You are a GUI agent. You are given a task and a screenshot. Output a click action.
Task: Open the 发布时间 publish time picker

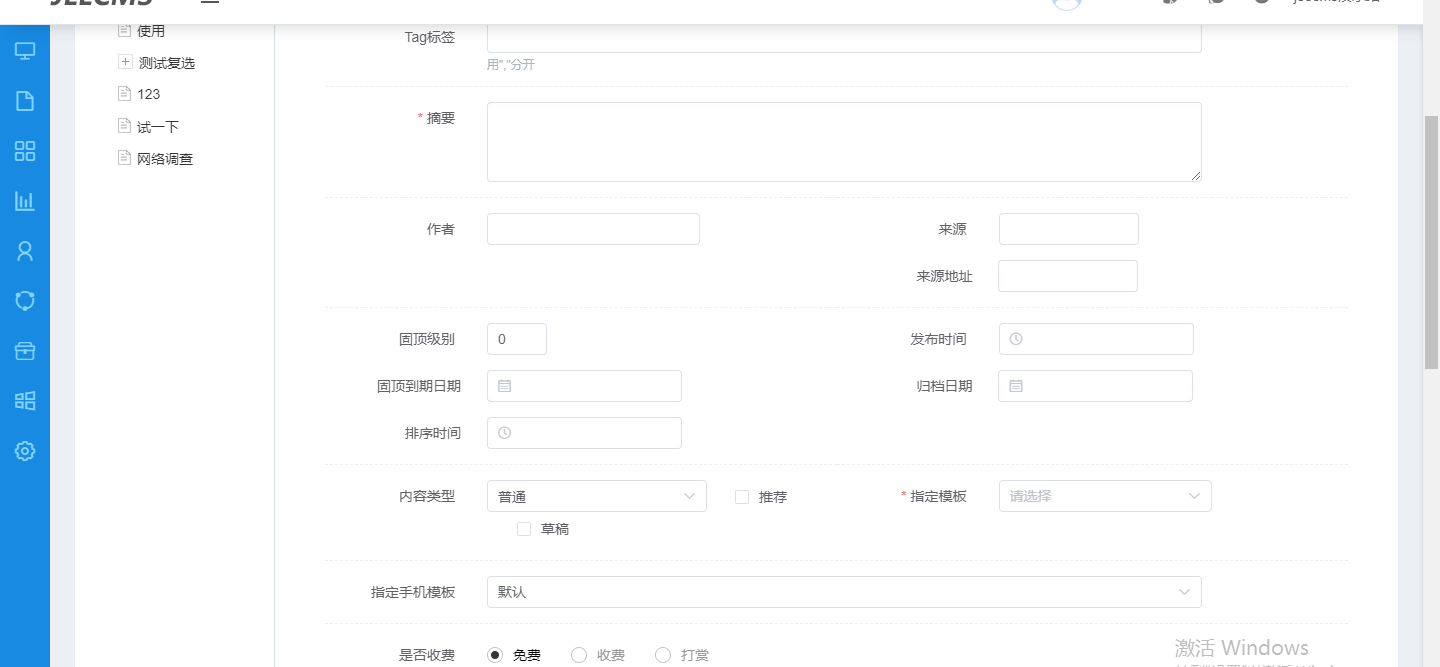tap(1096, 339)
